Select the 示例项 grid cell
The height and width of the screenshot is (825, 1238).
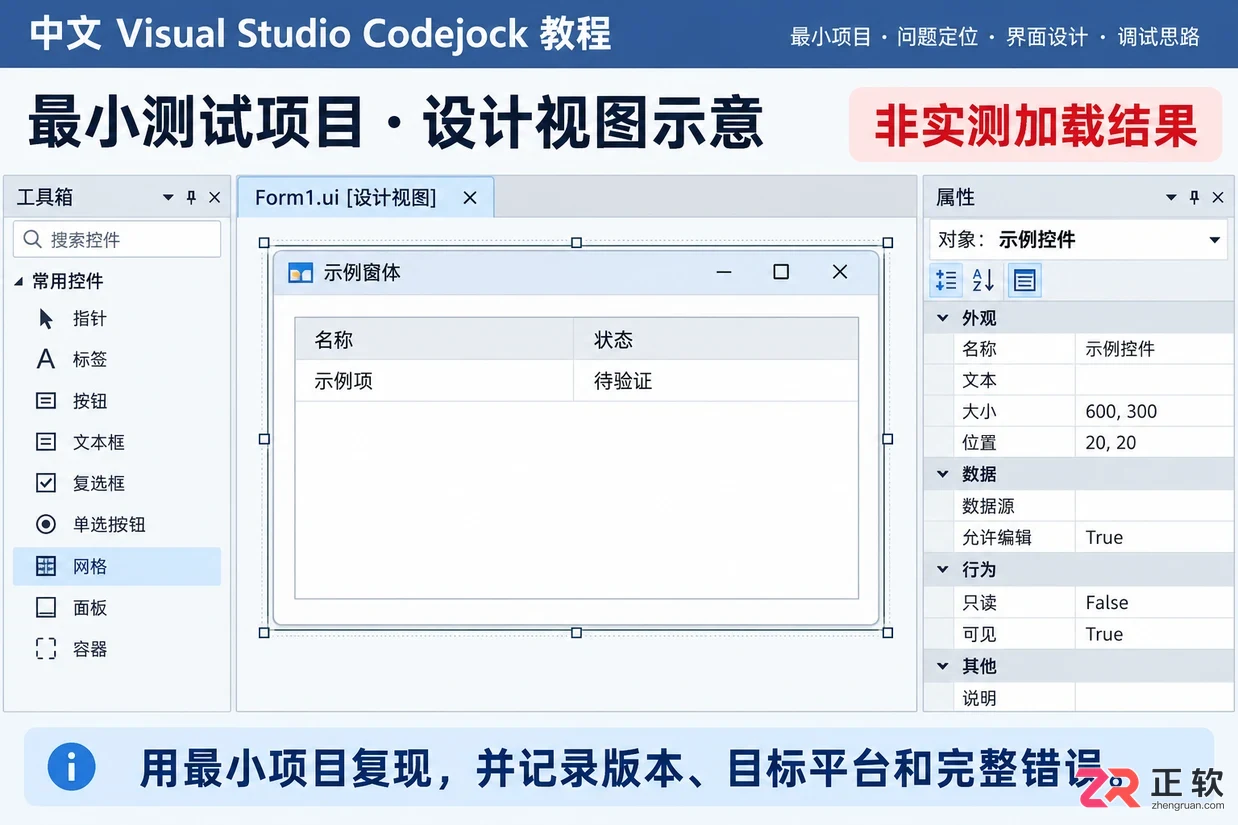pos(434,381)
